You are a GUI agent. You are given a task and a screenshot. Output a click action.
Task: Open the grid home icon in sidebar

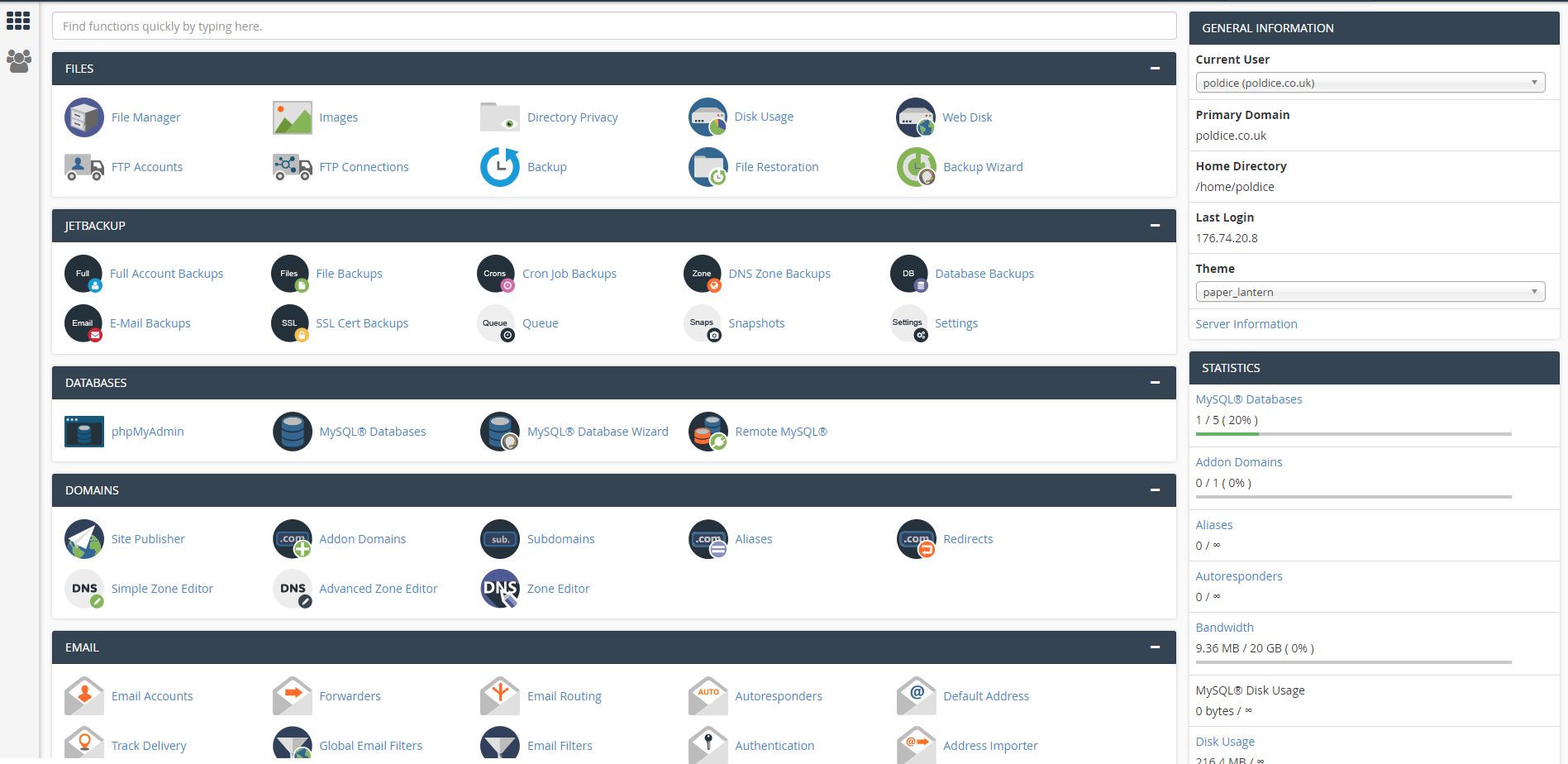(18, 21)
